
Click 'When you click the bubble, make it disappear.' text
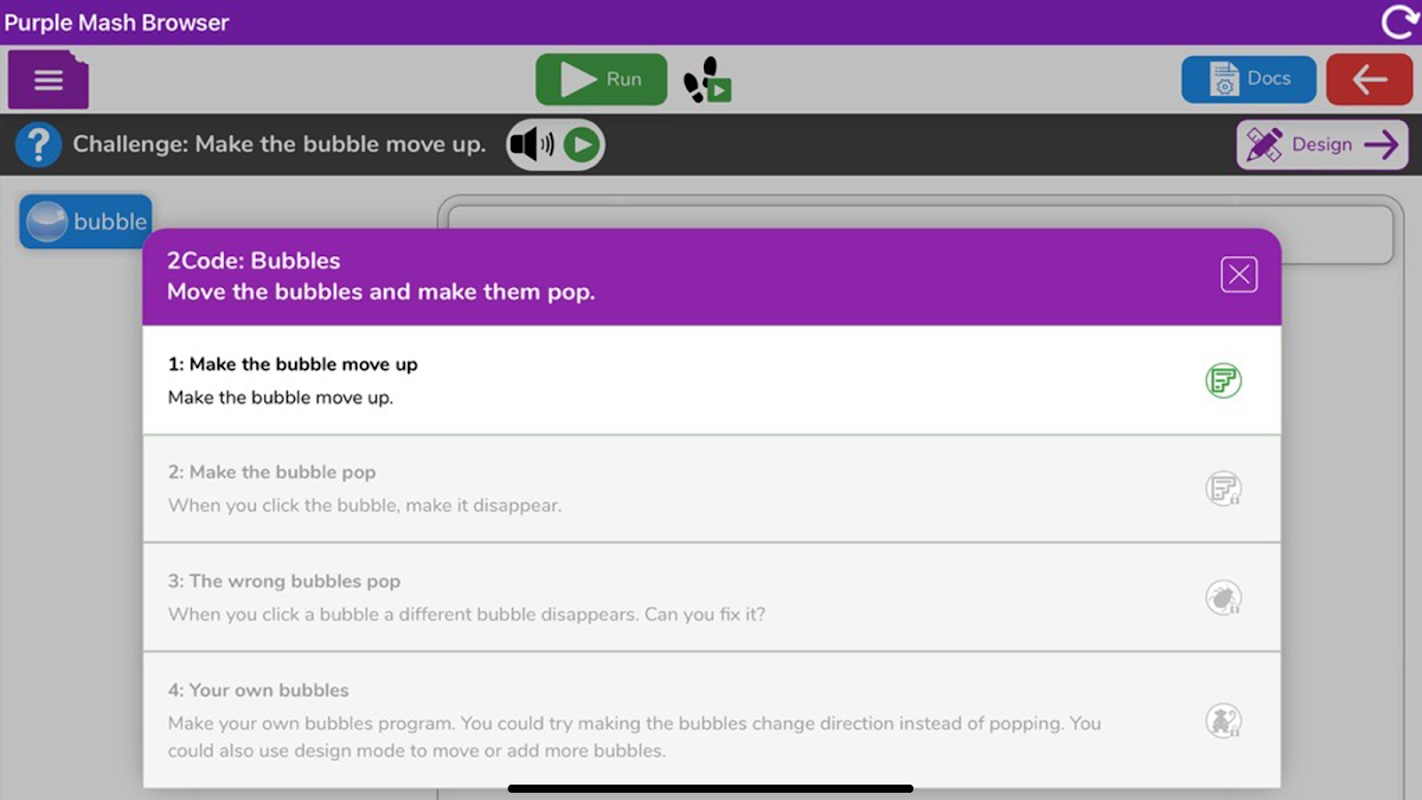(365, 505)
